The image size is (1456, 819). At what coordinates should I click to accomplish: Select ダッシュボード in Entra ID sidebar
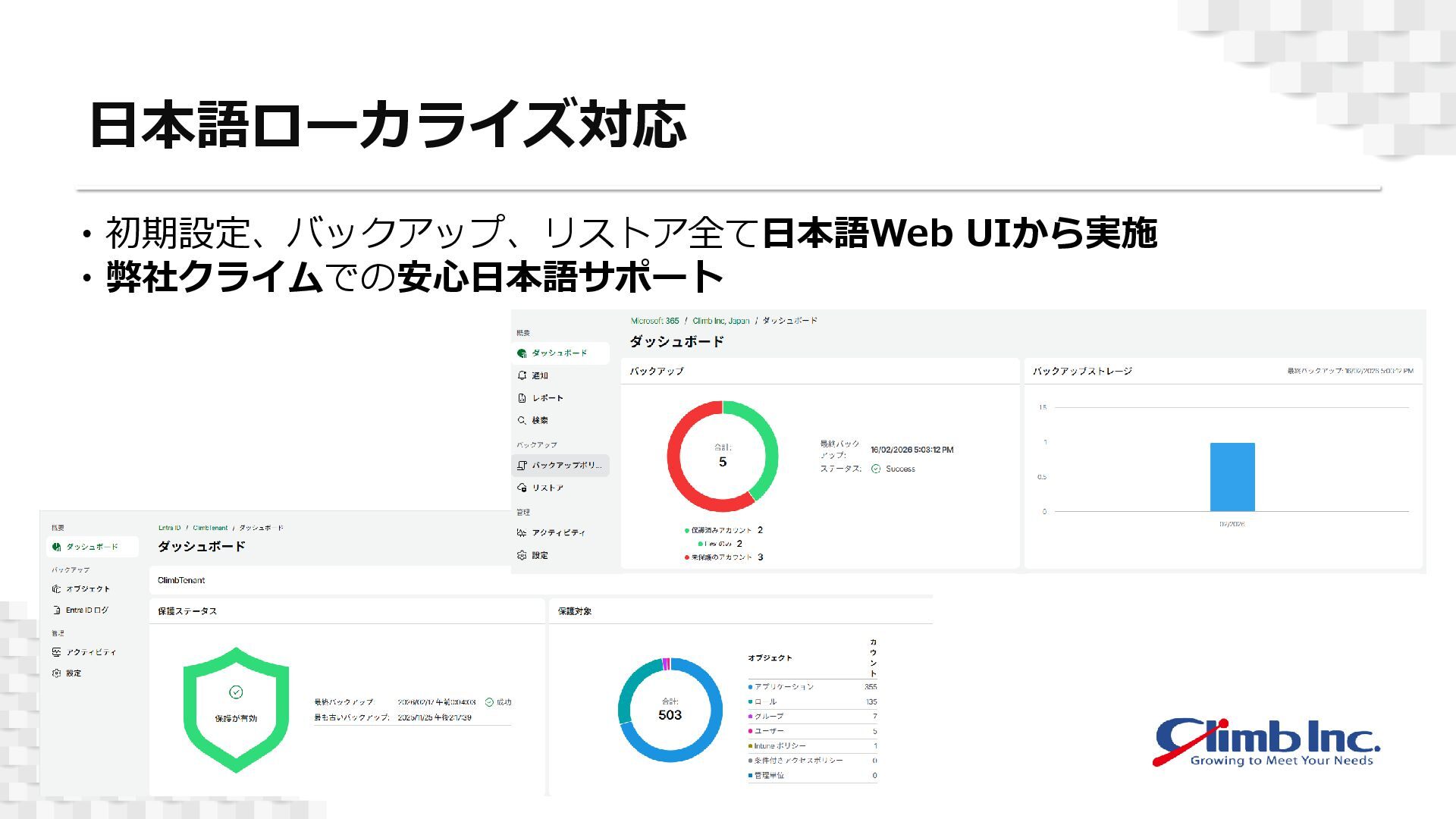[x=92, y=547]
